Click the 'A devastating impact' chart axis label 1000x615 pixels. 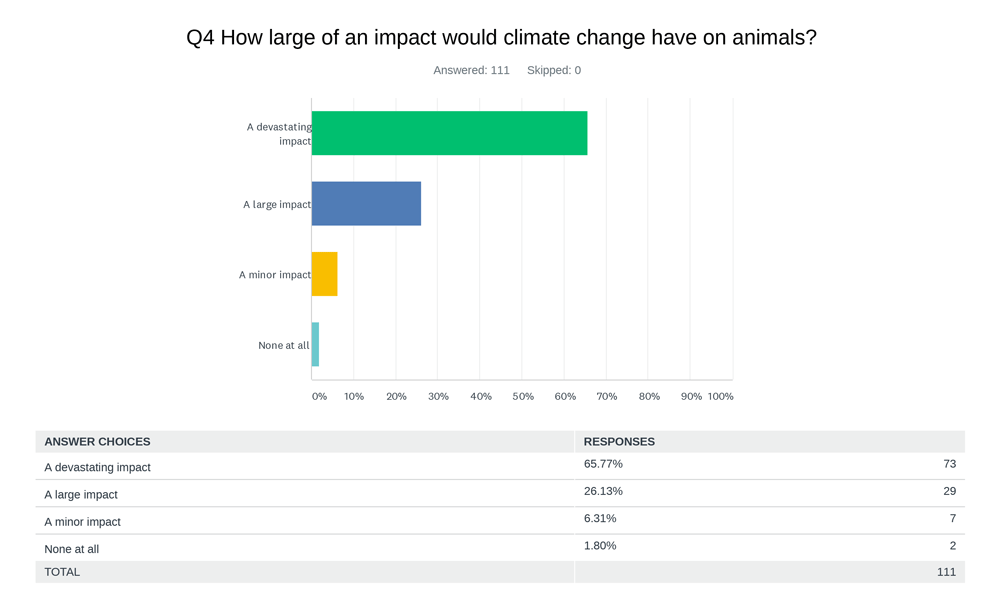tap(279, 133)
